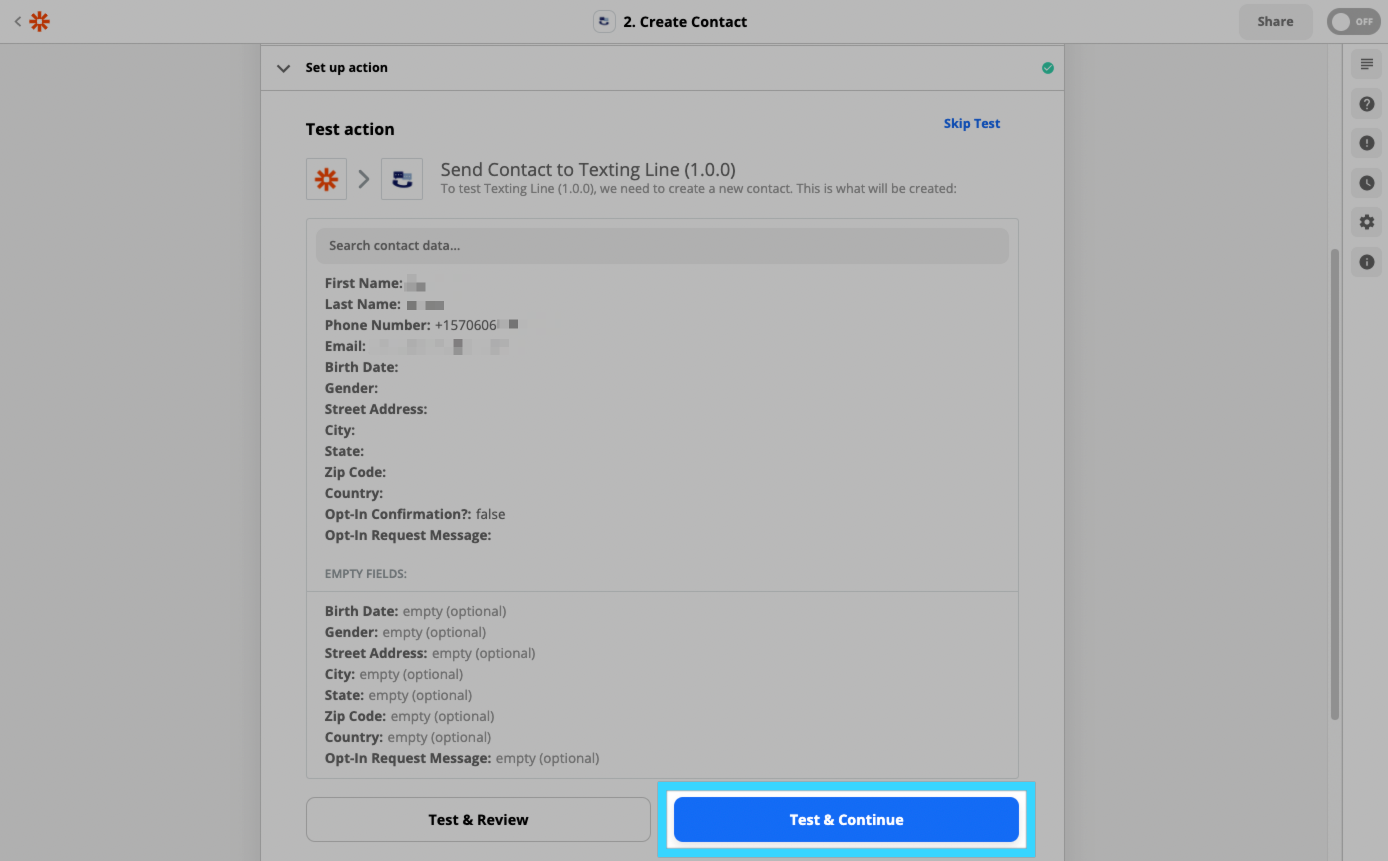Click the Test & Continue button
Image resolution: width=1388 pixels, height=861 pixels.
[846, 819]
